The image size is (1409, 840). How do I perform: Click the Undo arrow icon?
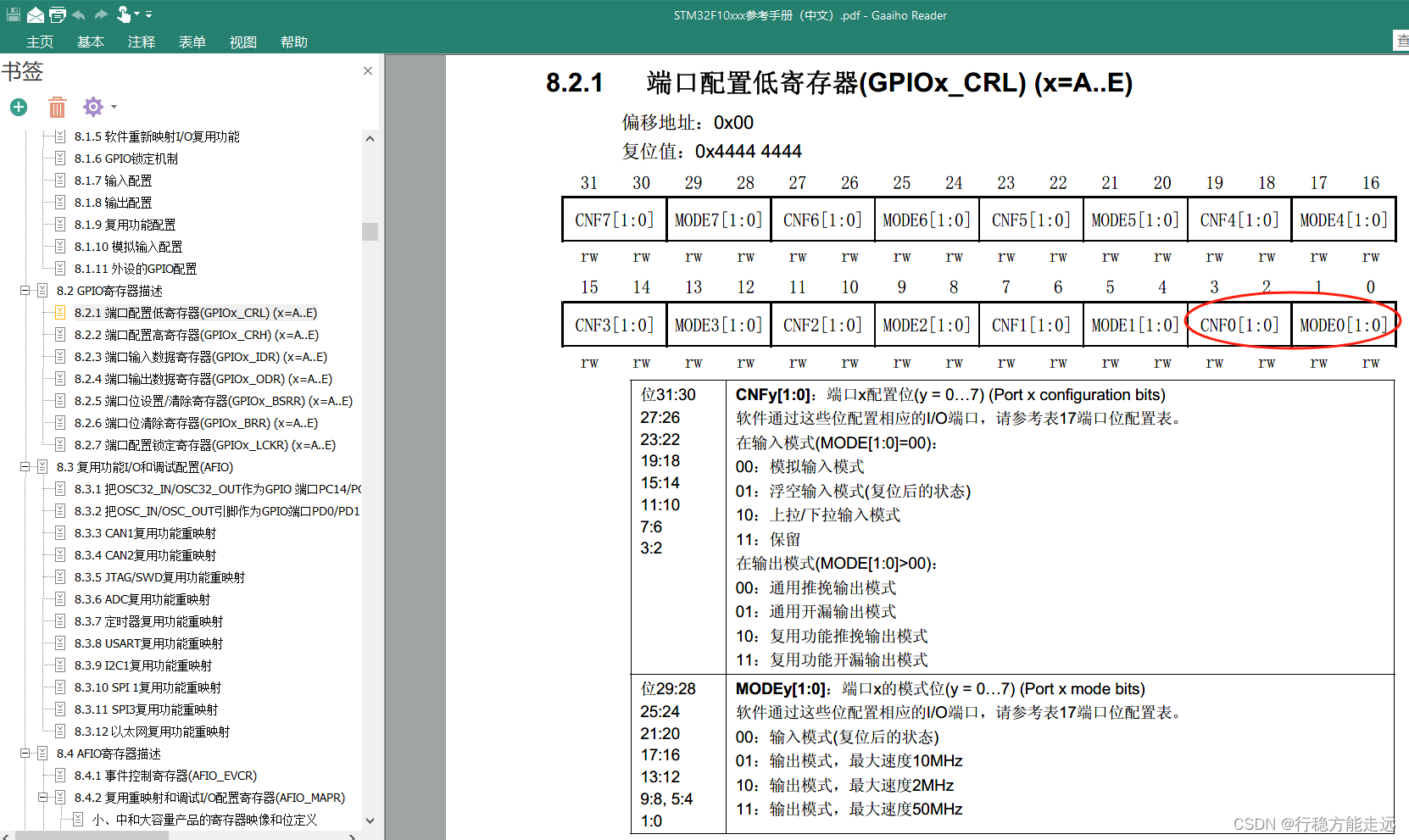[79, 14]
